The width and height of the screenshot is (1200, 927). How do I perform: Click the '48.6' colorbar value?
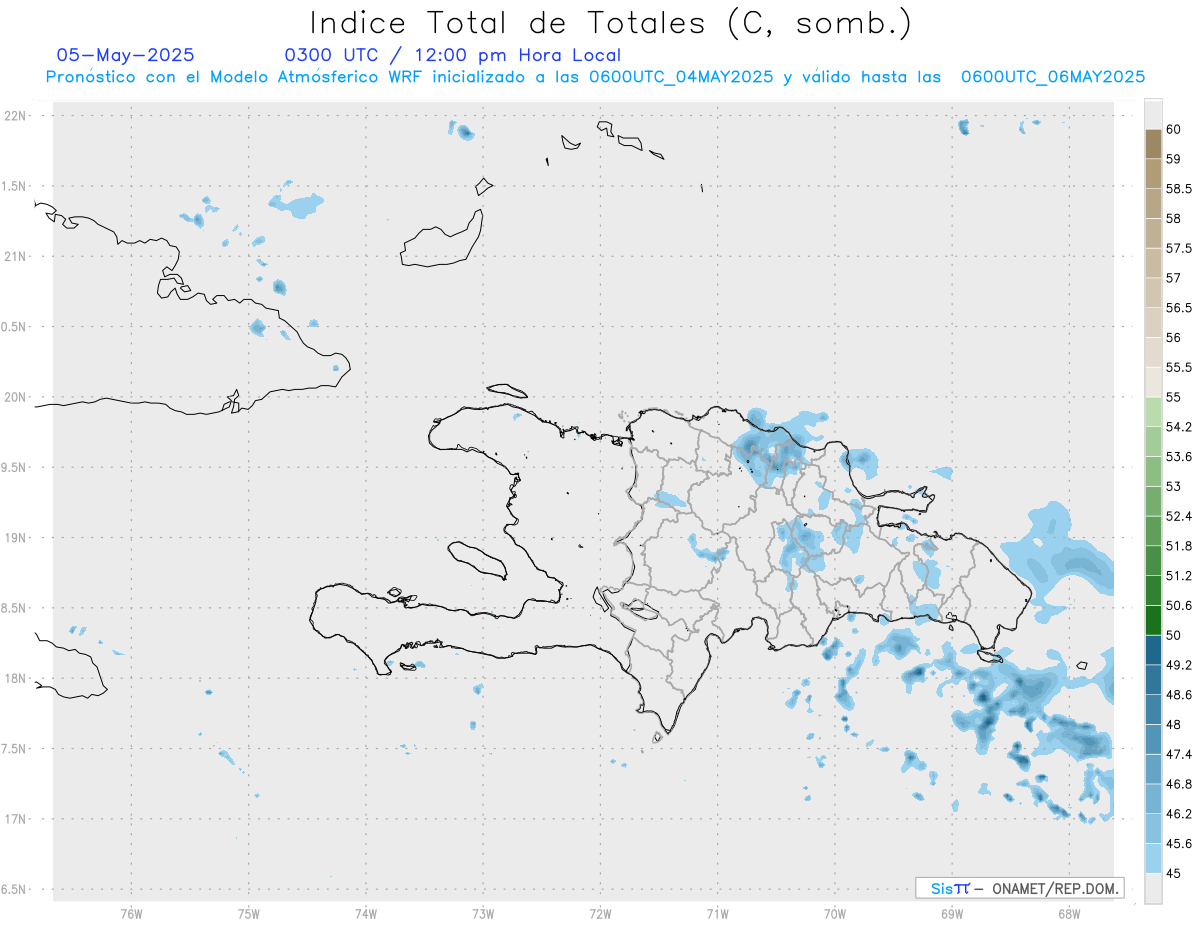pos(1179,694)
